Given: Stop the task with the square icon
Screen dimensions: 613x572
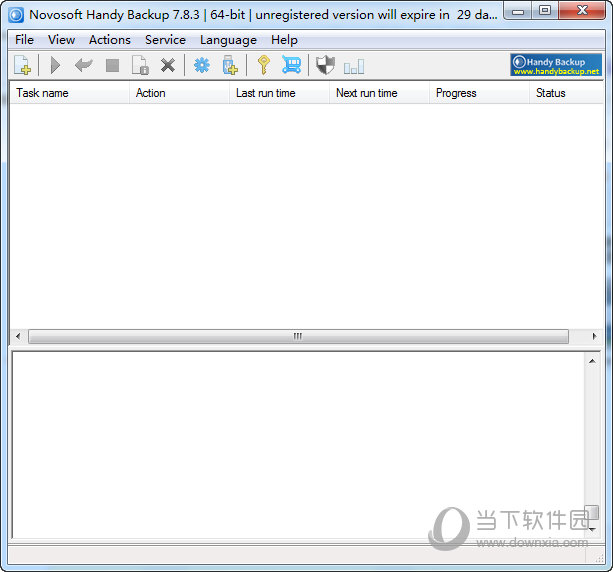Looking at the screenshot, I should tap(112, 65).
